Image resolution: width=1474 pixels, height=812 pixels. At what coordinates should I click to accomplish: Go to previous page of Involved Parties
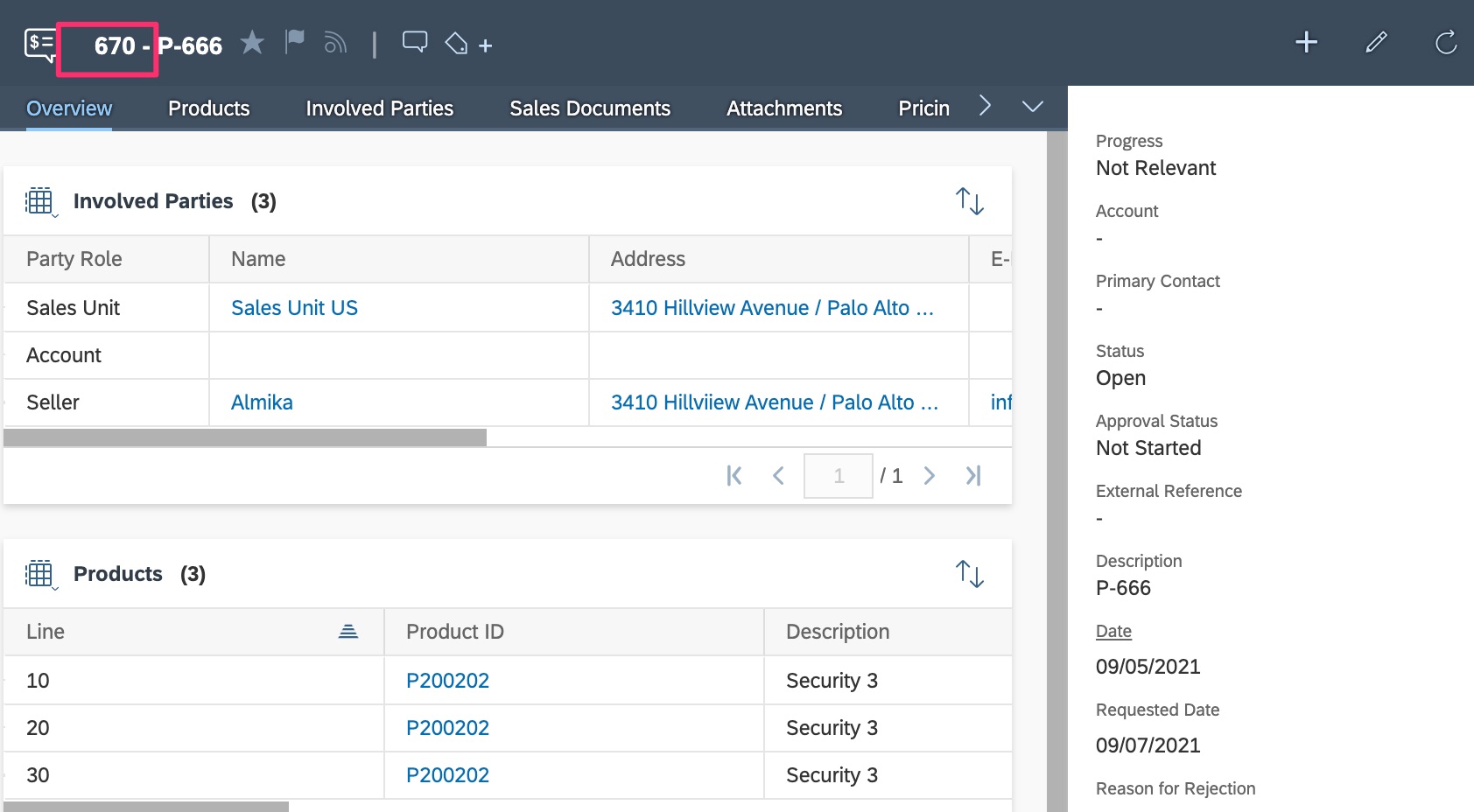tap(778, 475)
